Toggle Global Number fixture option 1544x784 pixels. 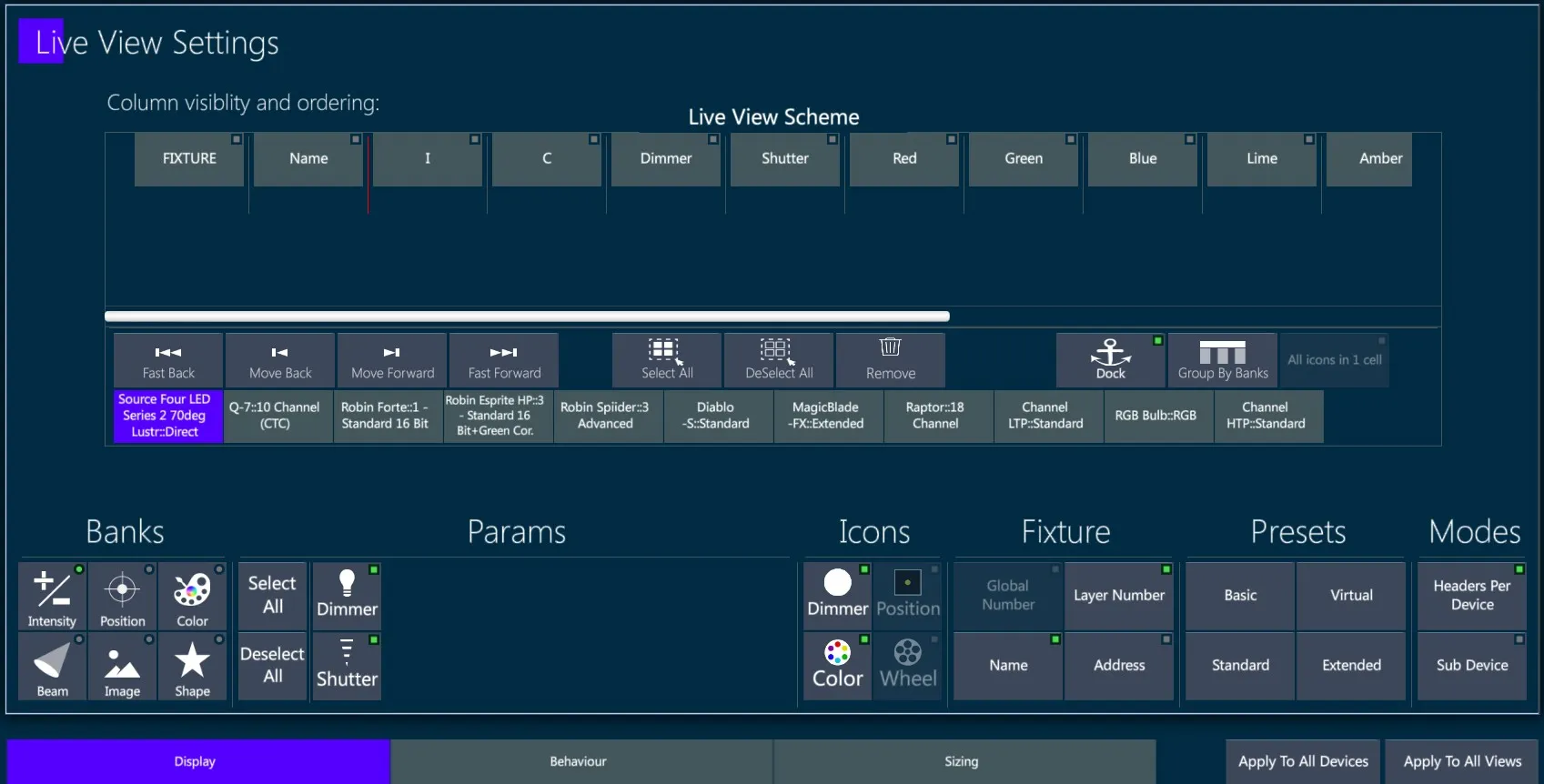1008,596
